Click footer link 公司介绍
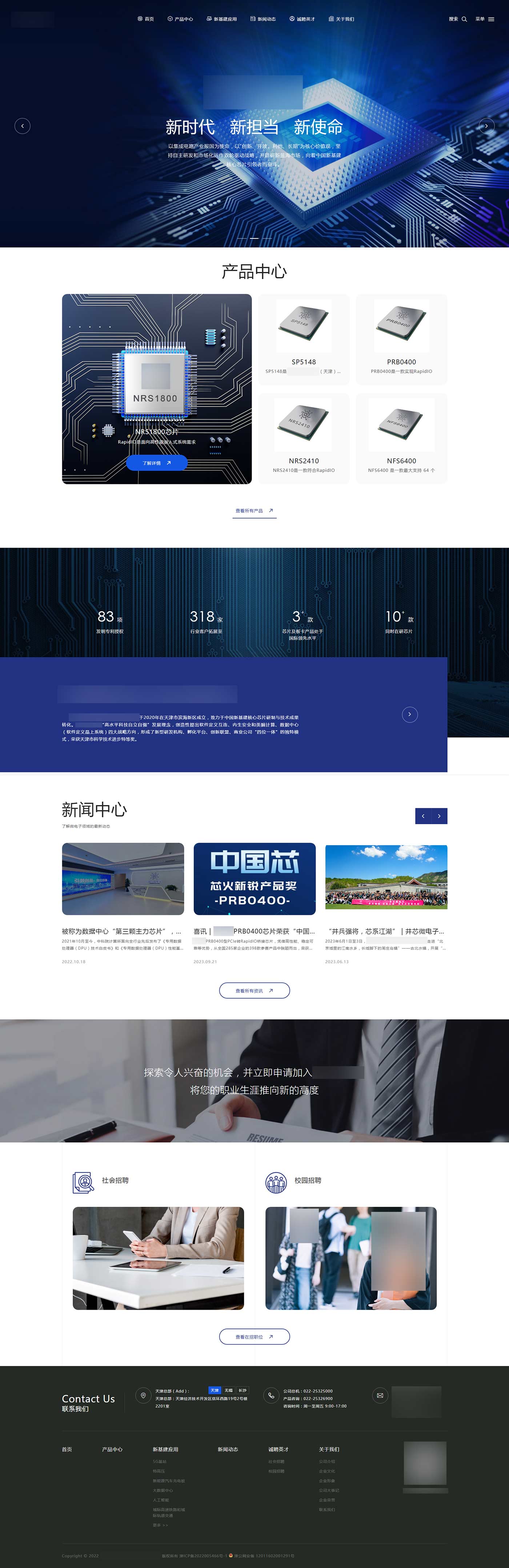509x1568 pixels. (x=327, y=1462)
